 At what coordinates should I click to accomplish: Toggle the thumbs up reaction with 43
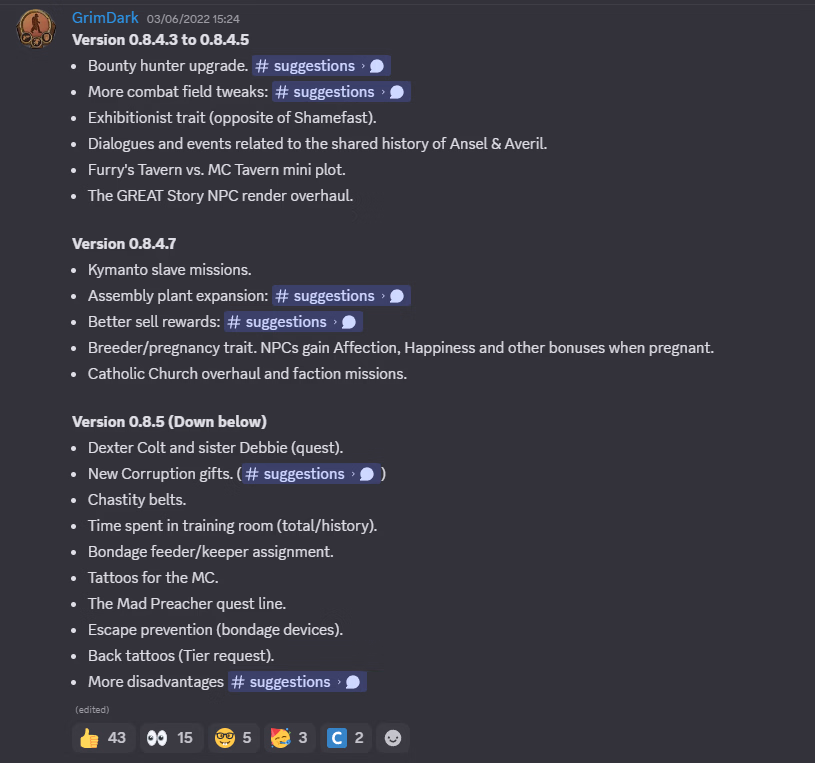[x=103, y=738]
